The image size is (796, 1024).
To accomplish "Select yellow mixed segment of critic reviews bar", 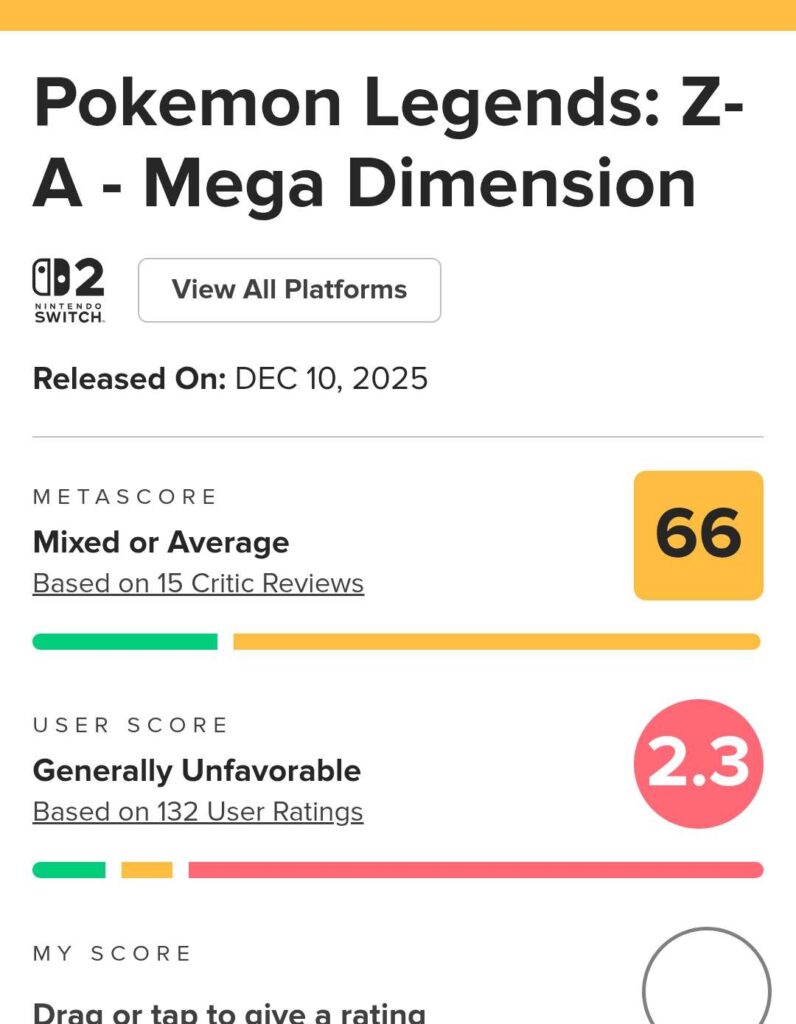I will tap(496, 642).
